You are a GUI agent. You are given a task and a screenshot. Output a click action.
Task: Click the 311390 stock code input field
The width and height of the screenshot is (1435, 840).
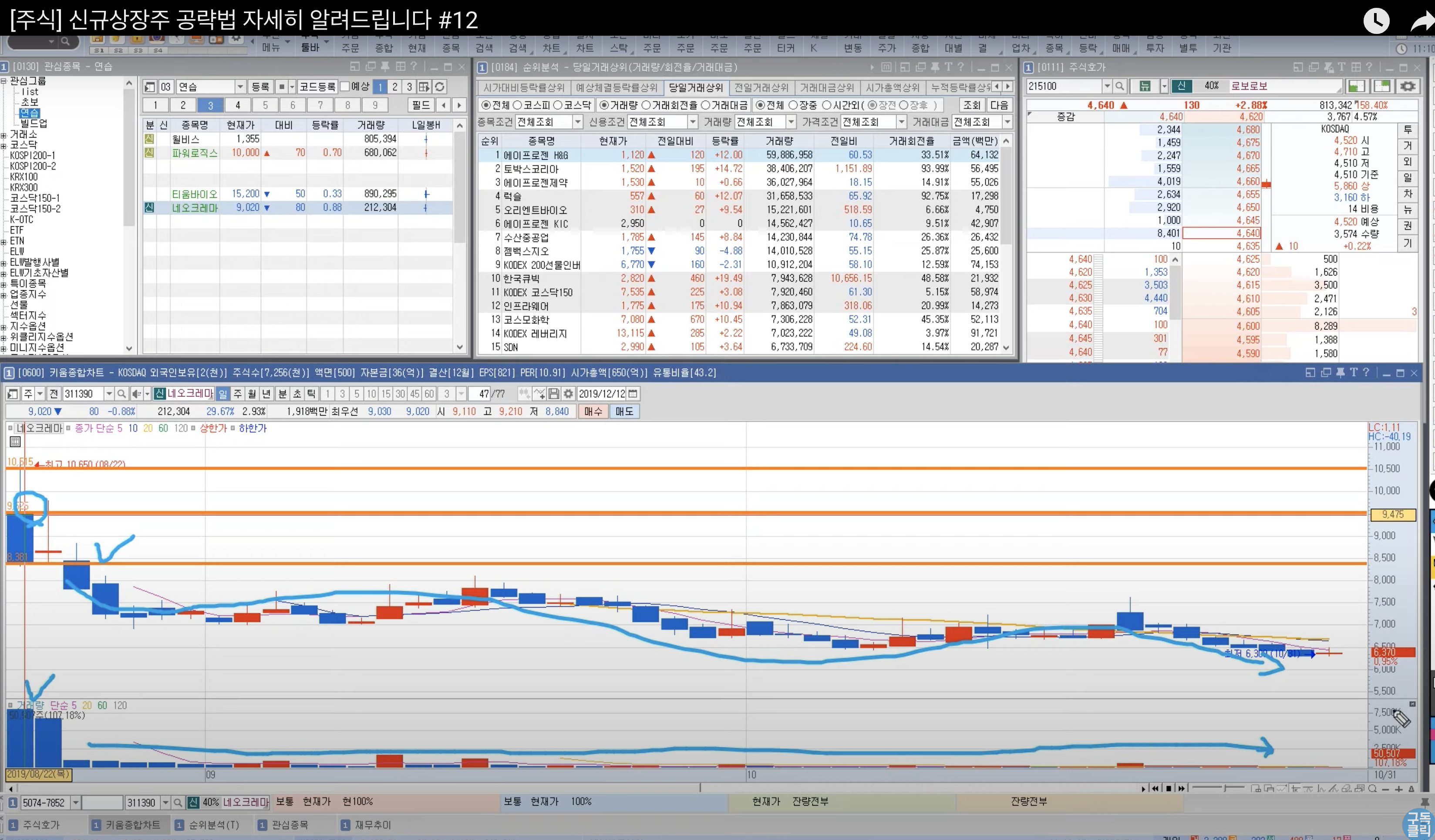82,394
